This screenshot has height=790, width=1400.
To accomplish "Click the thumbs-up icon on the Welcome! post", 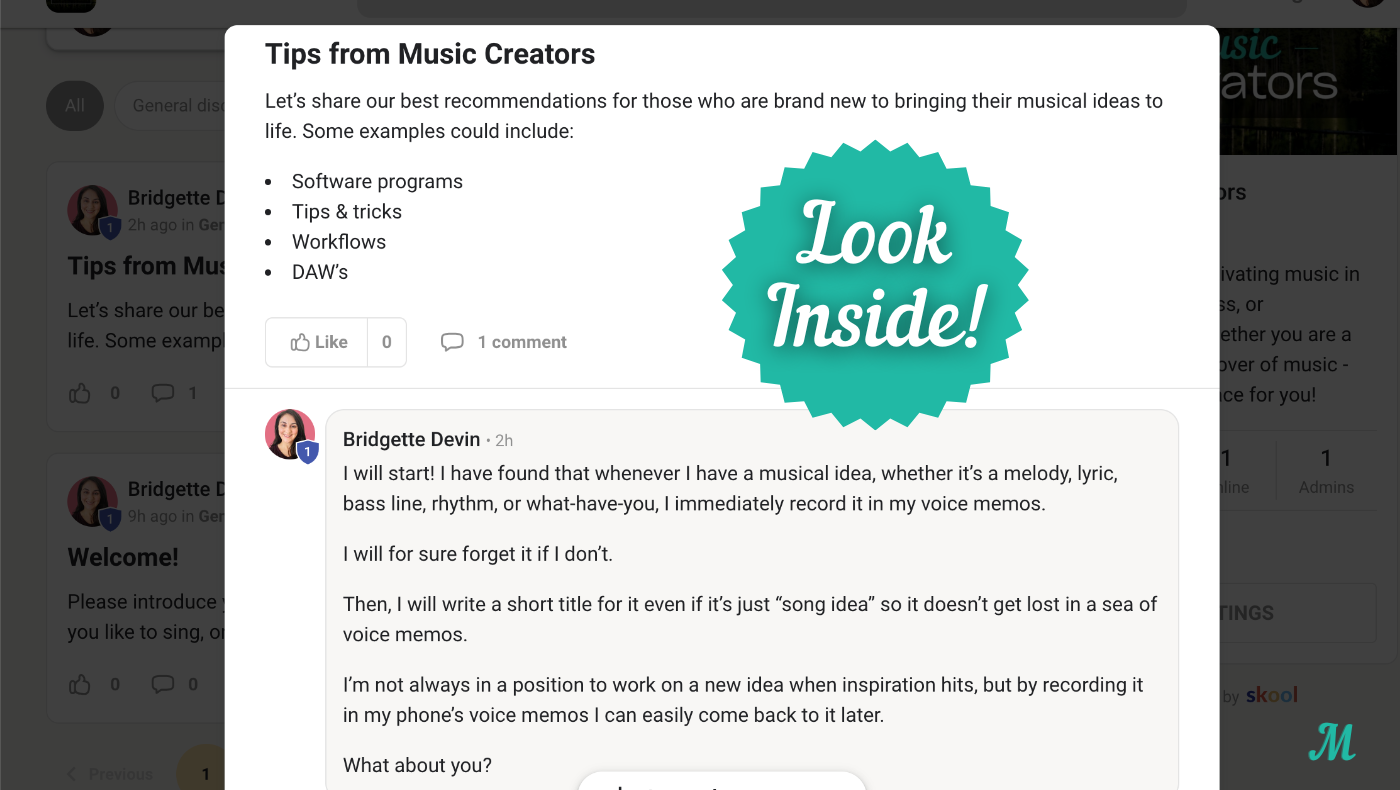I will (x=80, y=684).
